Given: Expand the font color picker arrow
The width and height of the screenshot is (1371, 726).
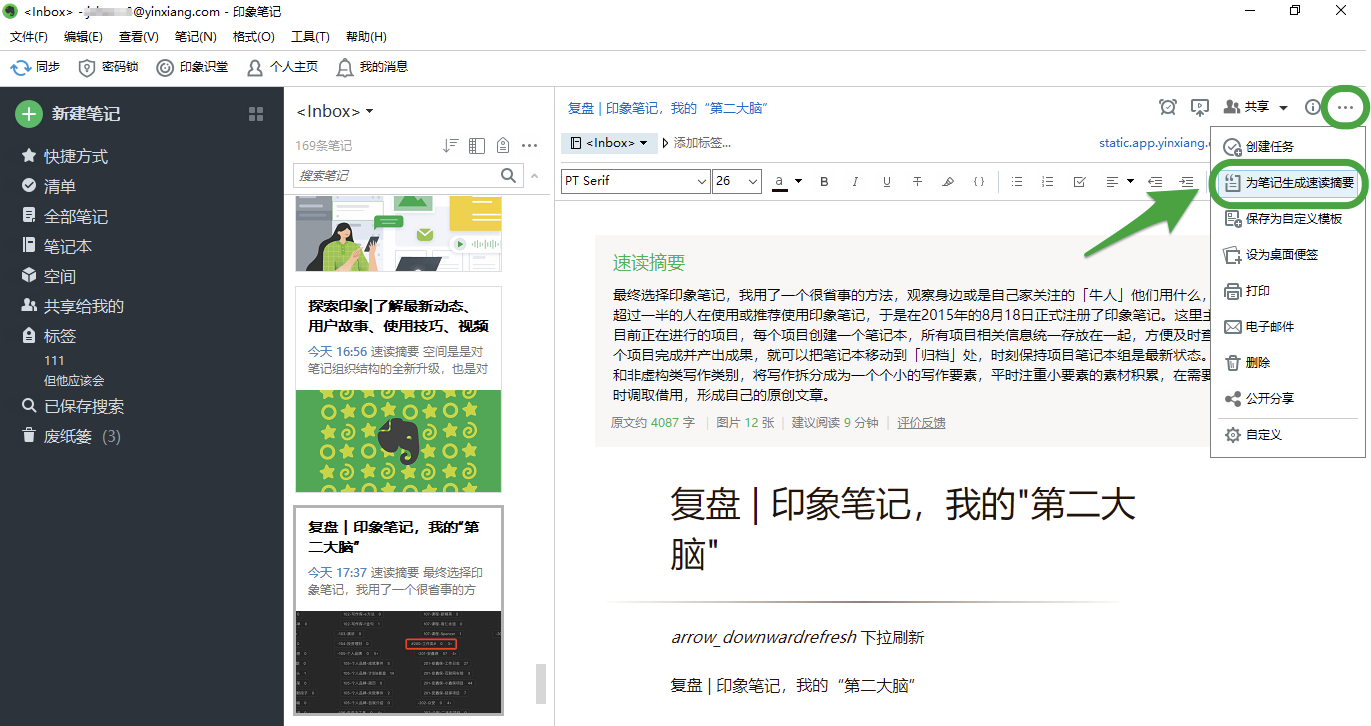Looking at the screenshot, I should tap(798, 181).
